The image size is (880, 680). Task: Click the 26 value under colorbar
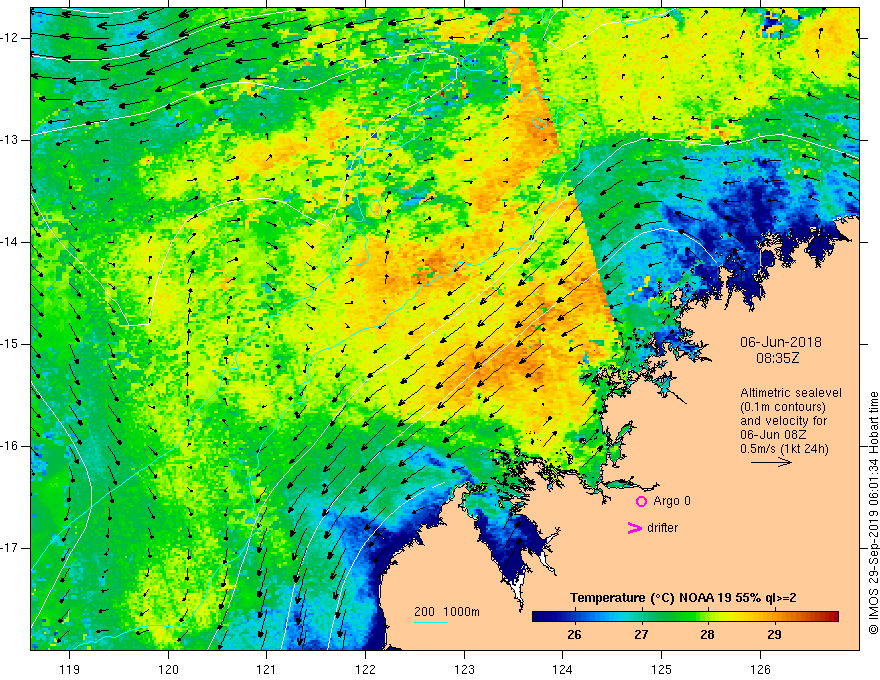point(574,635)
